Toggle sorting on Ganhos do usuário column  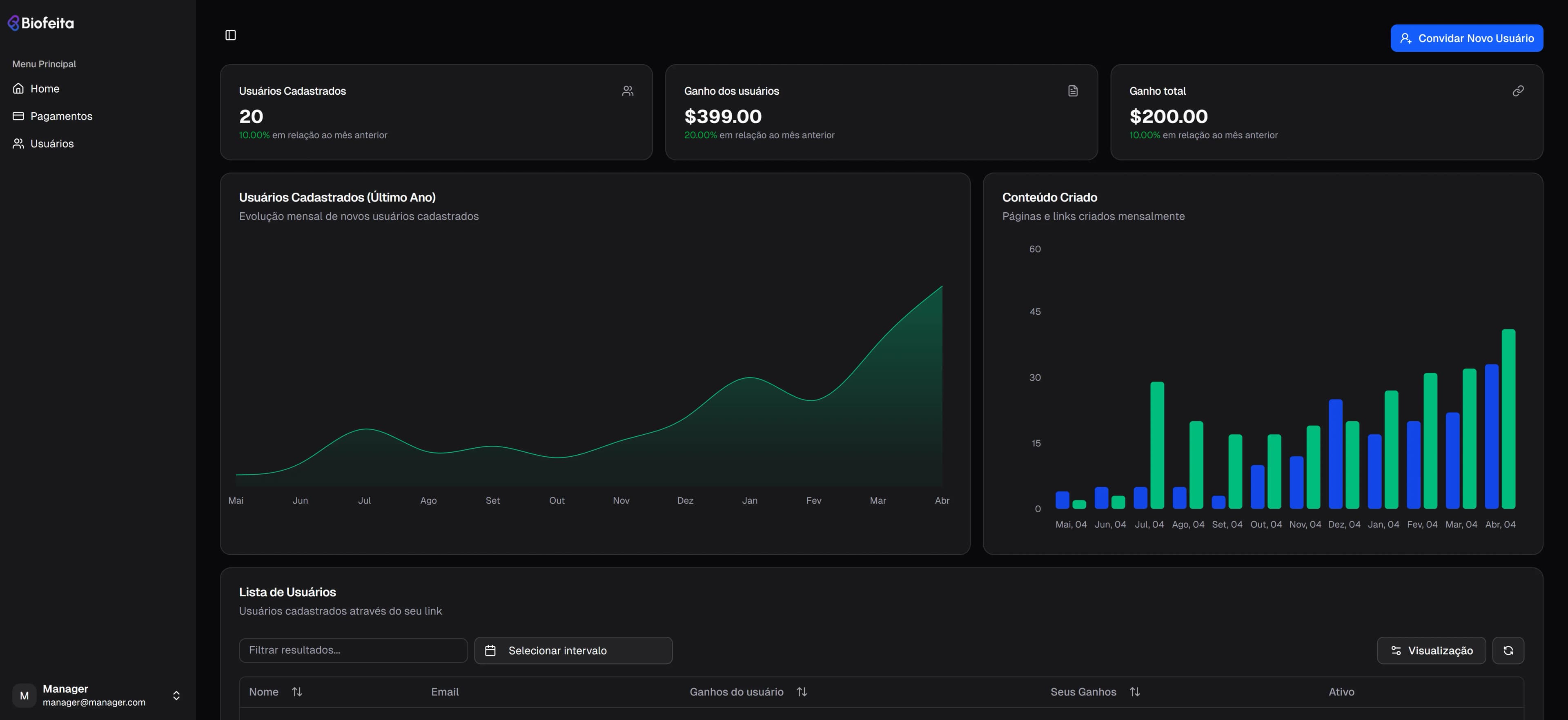click(801, 691)
